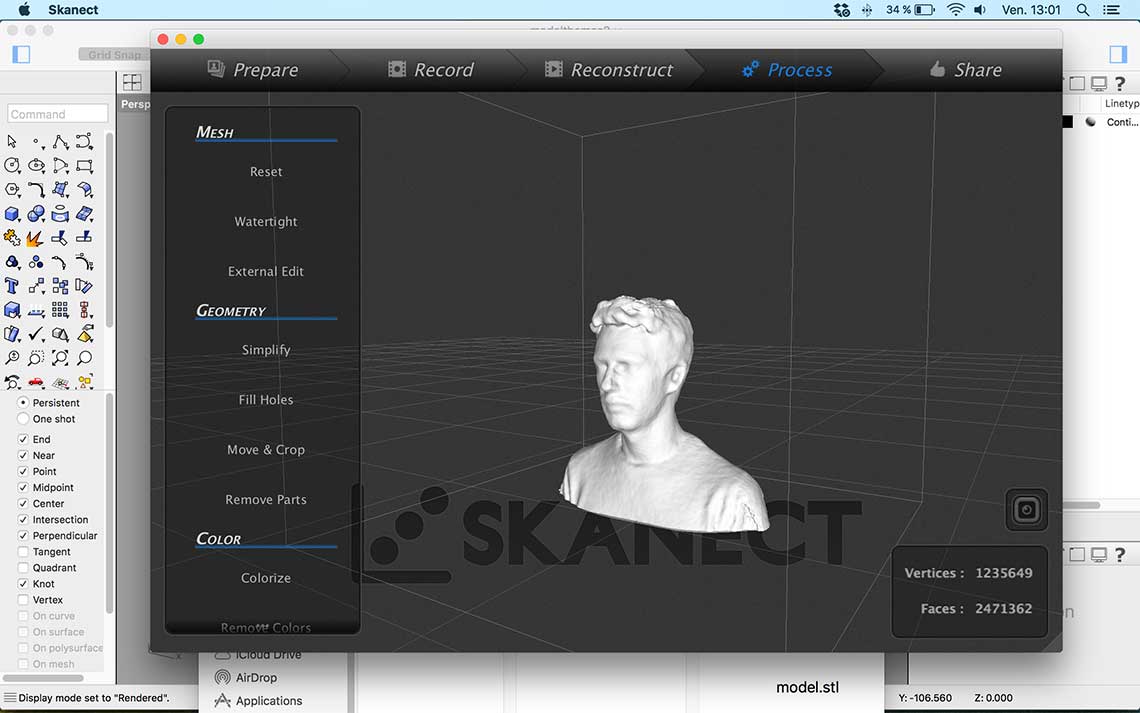Click the layer material sphere icon
Image resolution: width=1140 pixels, height=713 pixels.
[1091, 121]
